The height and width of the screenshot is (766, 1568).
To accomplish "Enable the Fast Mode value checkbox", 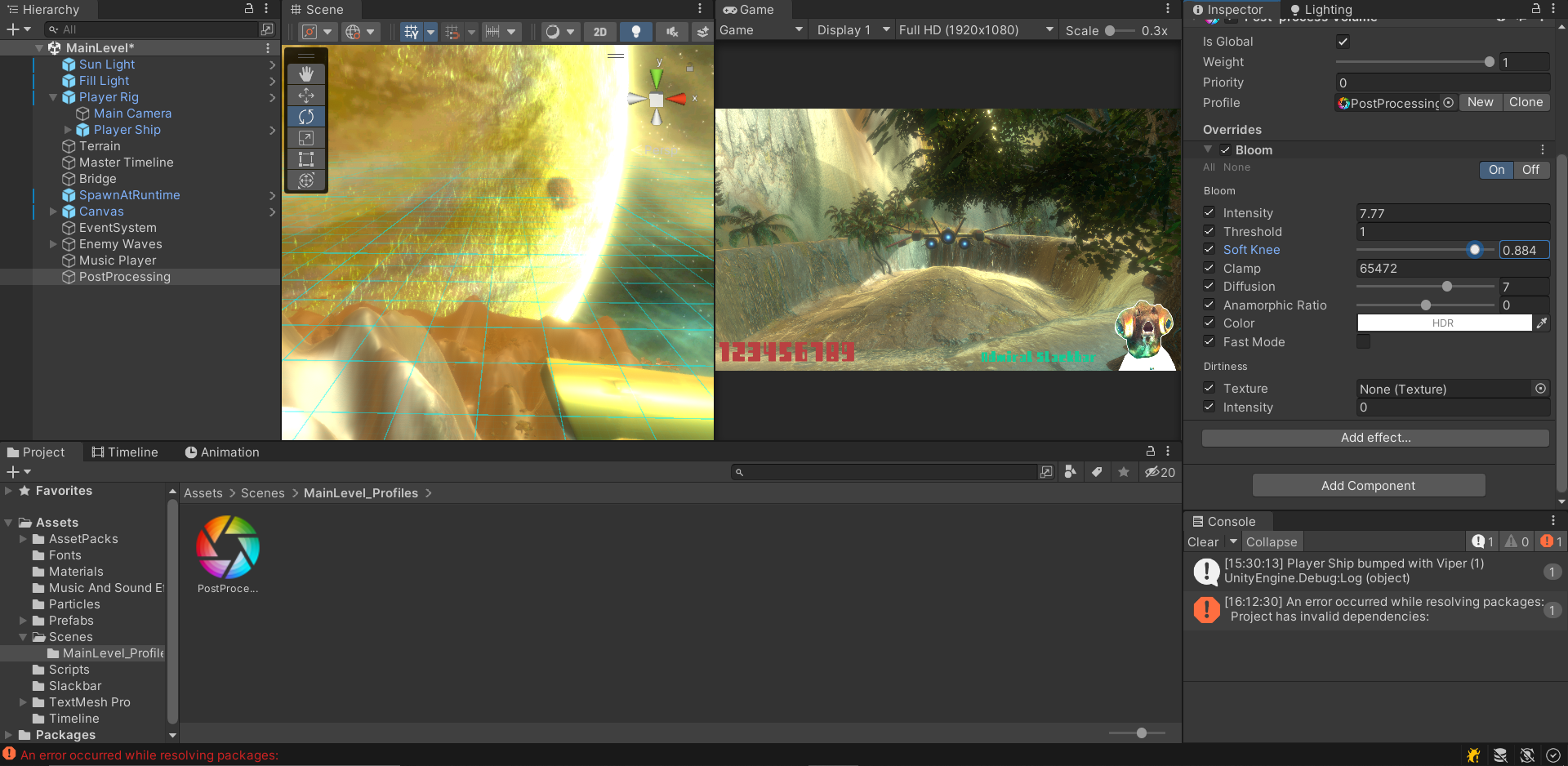I will point(1364,341).
